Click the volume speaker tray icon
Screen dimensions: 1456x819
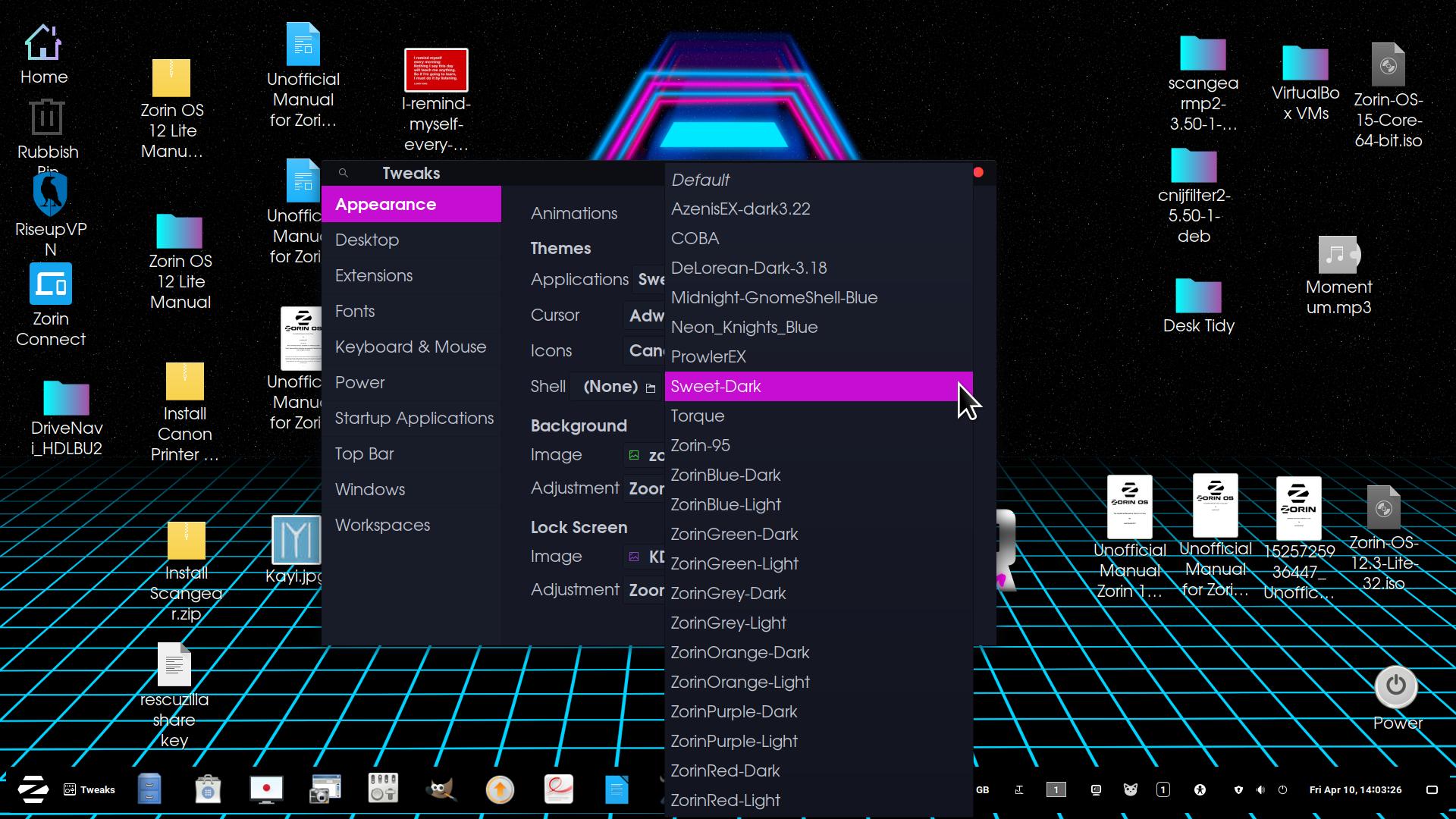pyautogui.click(x=1260, y=789)
